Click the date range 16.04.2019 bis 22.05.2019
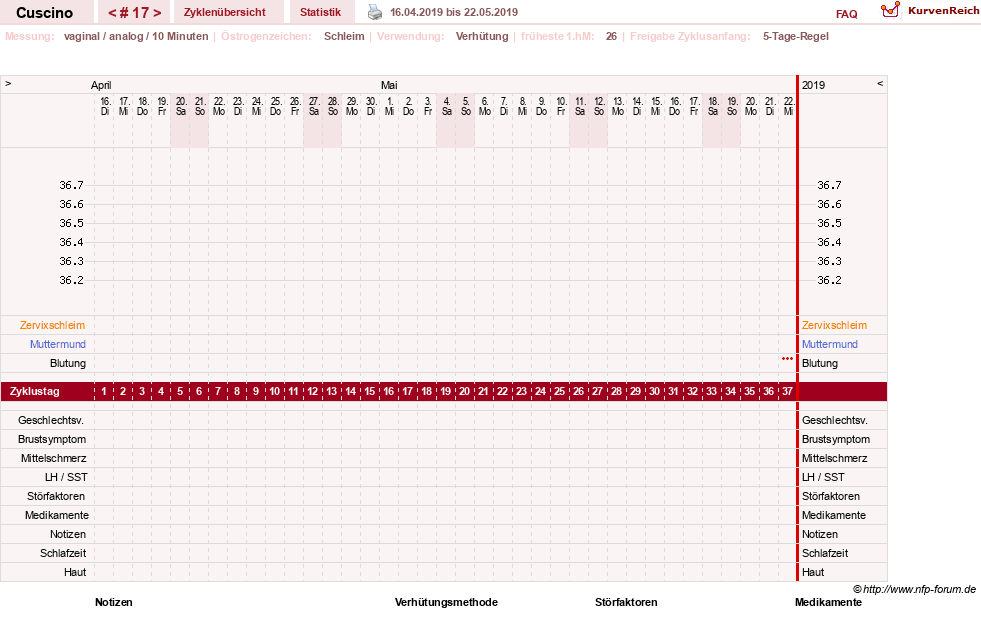981x641 pixels. coord(454,12)
